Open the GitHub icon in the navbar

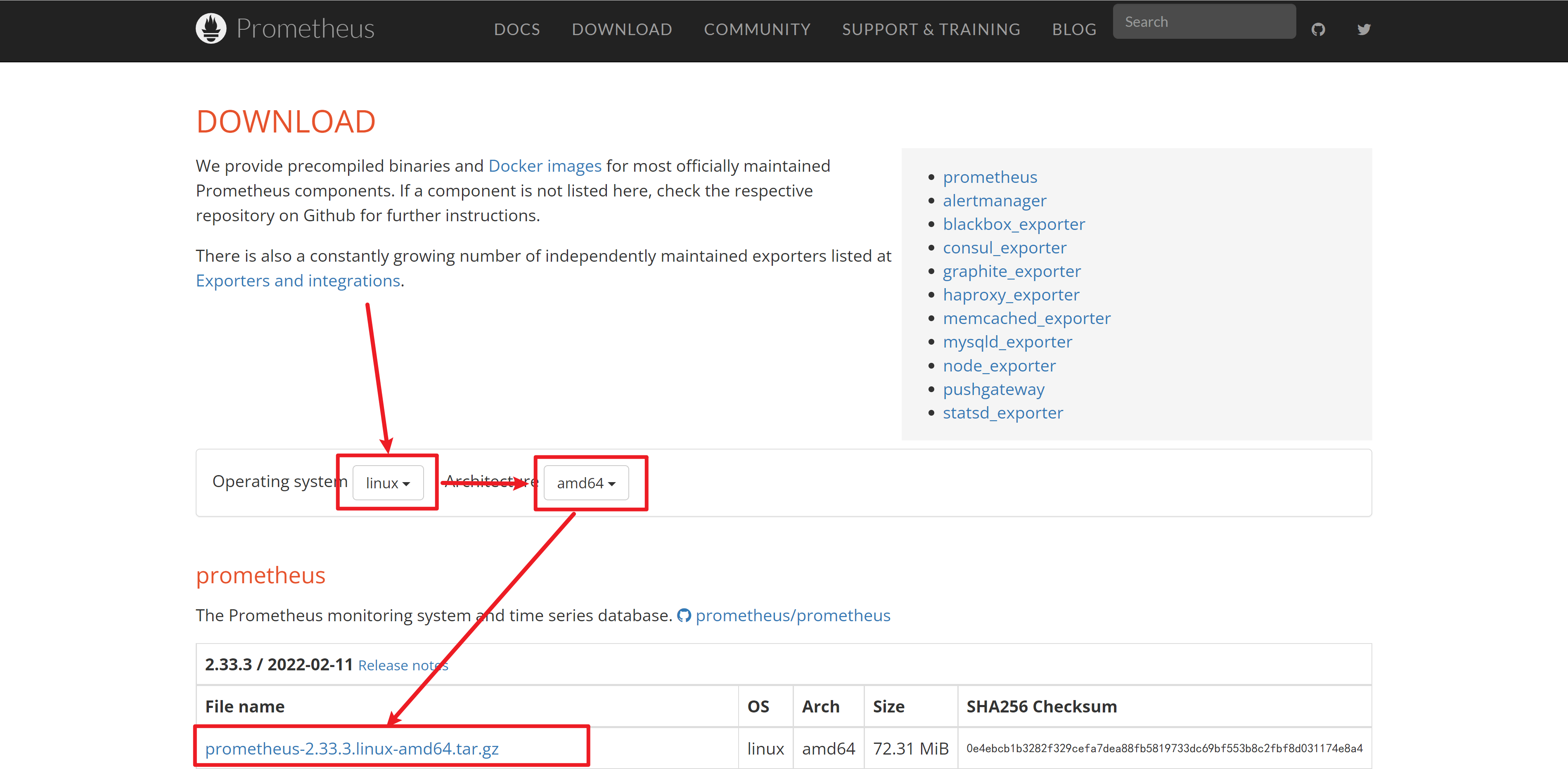(1318, 29)
